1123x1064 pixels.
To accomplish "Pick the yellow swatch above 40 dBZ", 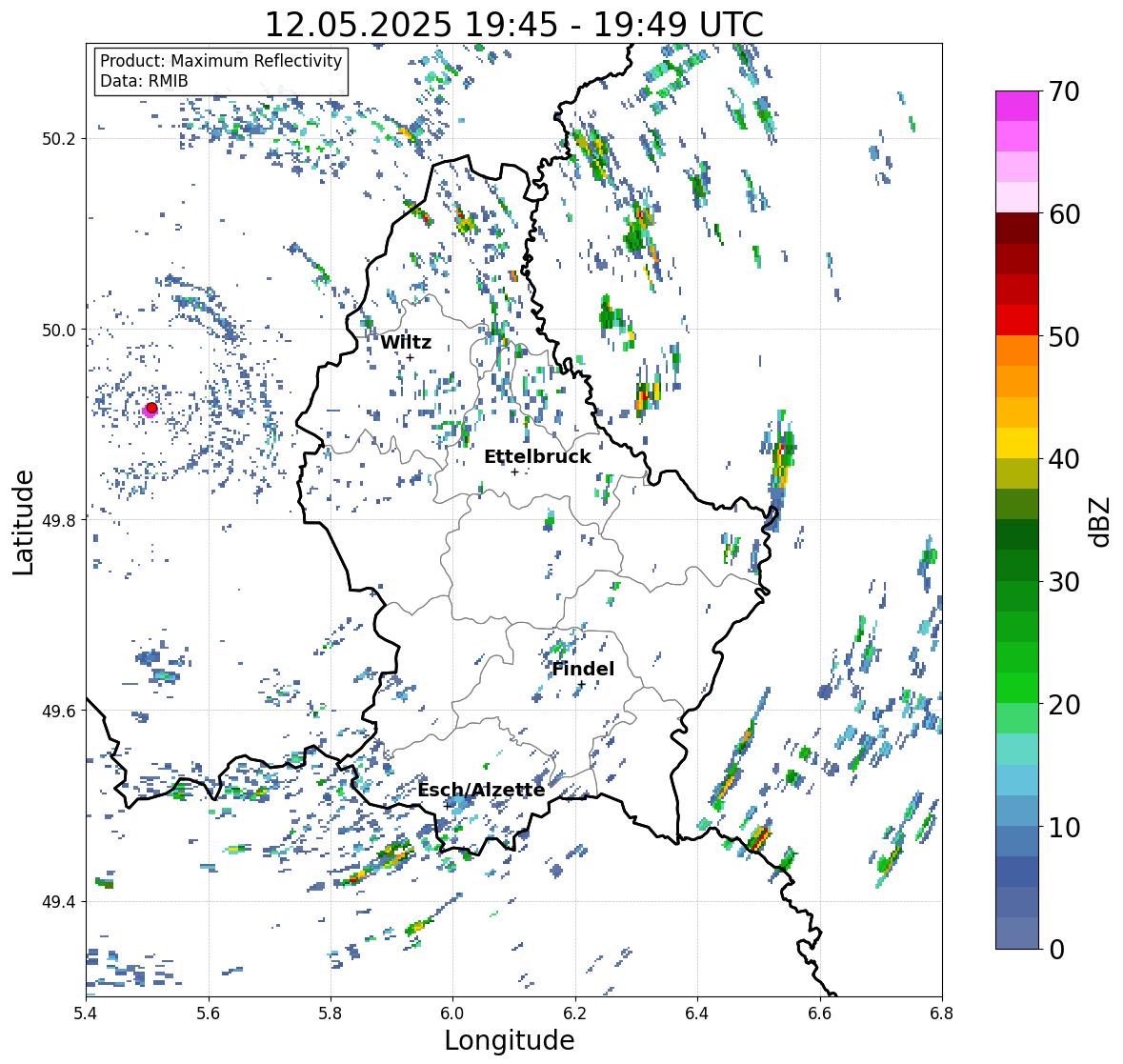I will (x=1017, y=443).
